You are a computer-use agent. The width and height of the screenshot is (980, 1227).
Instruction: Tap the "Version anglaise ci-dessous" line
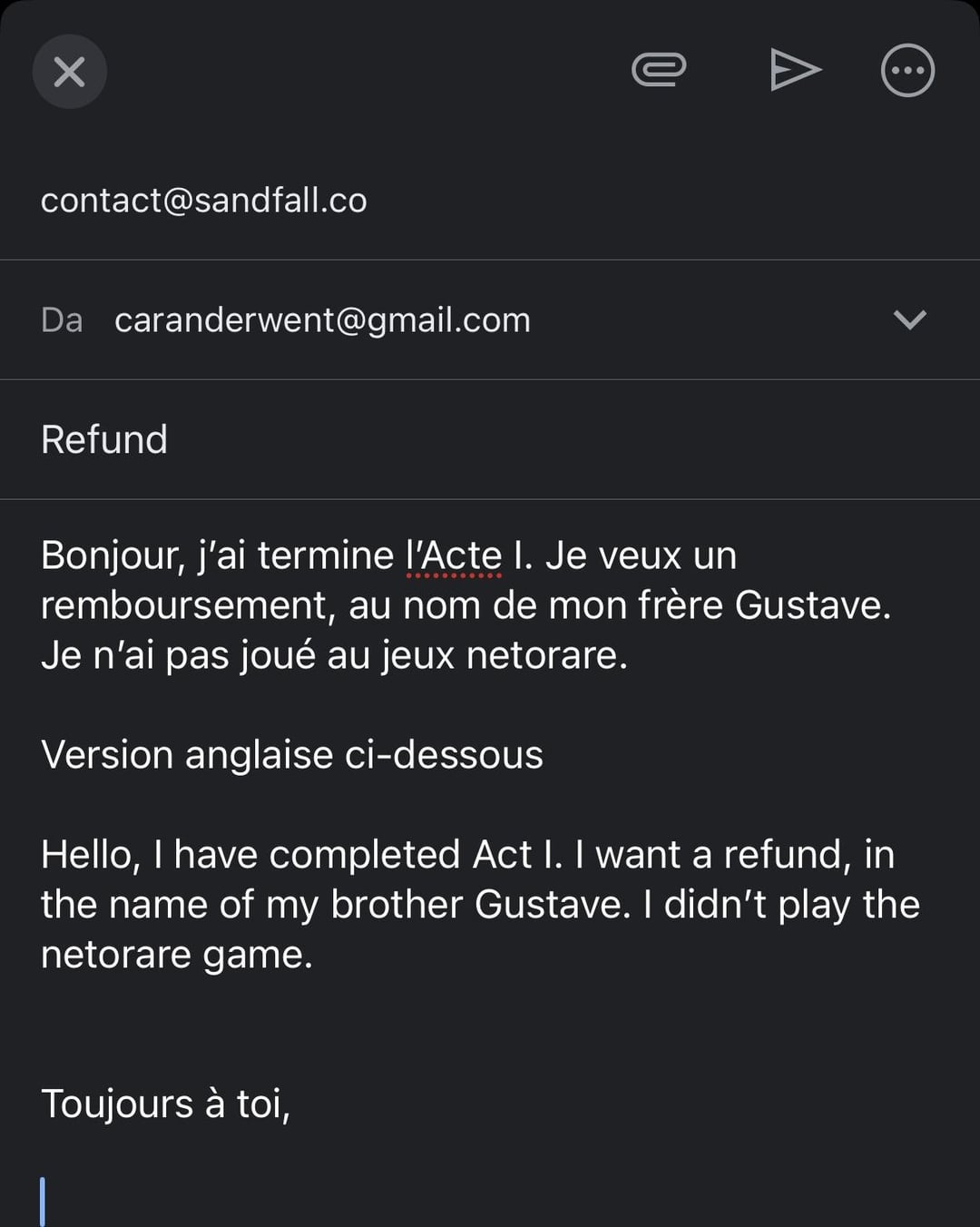[292, 755]
